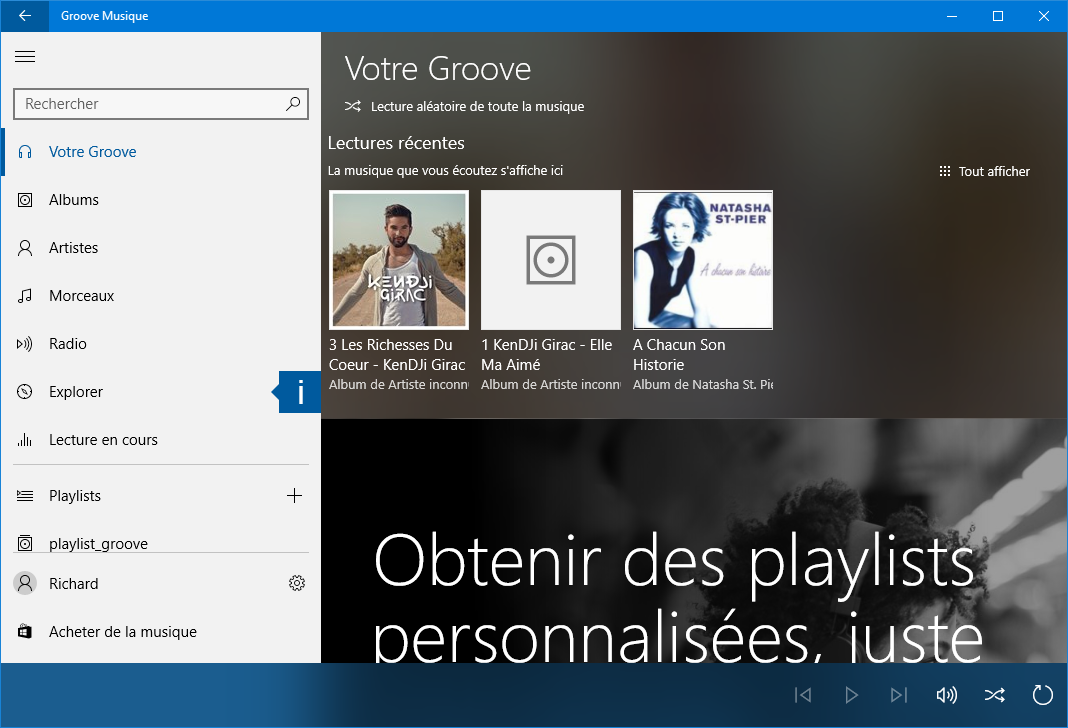Open the 'Obtenir des playlists personnalisées' banner
This screenshot has height=728, width=1068.
point(694,541)
